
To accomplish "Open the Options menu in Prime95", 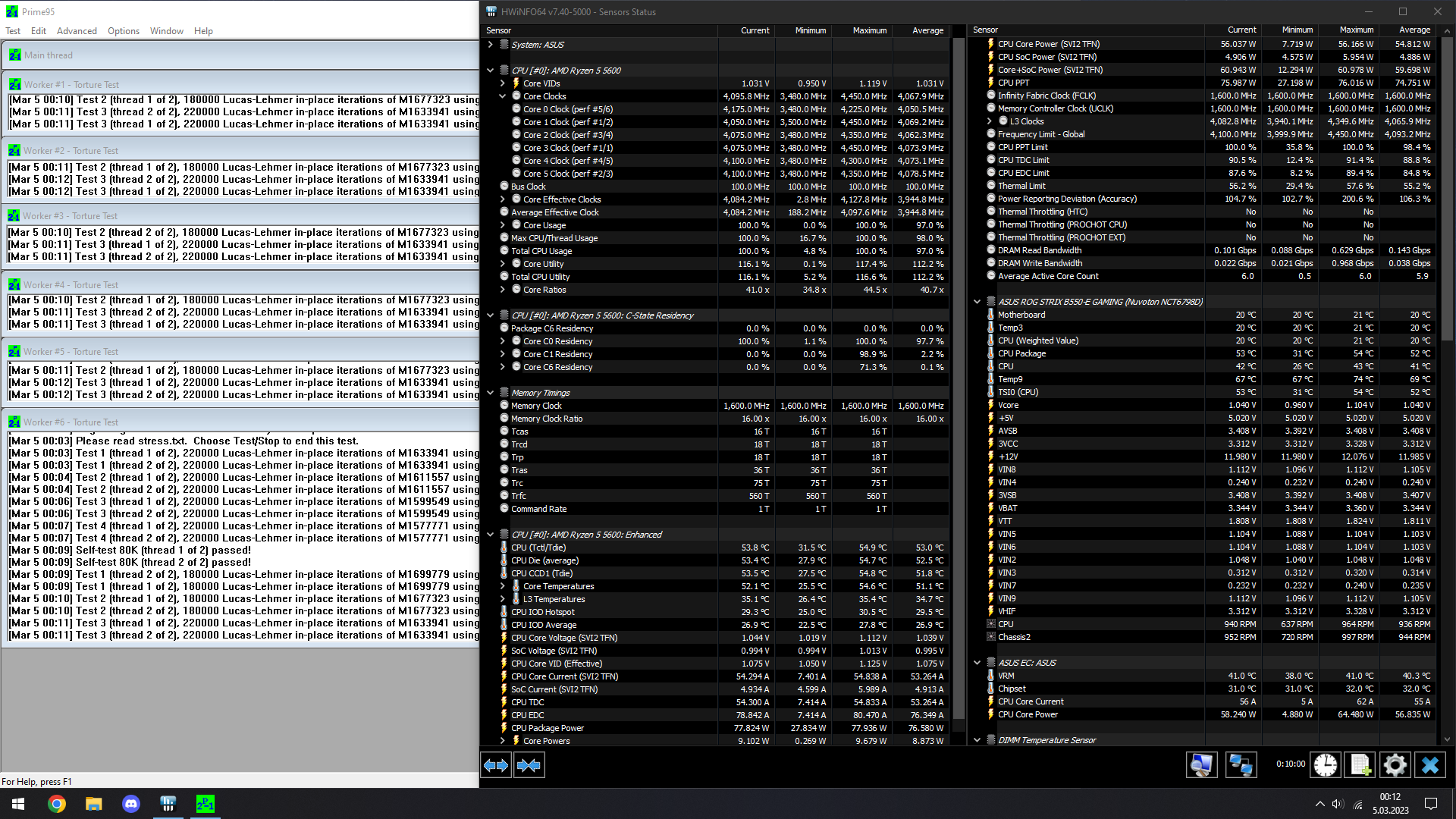I will pos(124,31).
